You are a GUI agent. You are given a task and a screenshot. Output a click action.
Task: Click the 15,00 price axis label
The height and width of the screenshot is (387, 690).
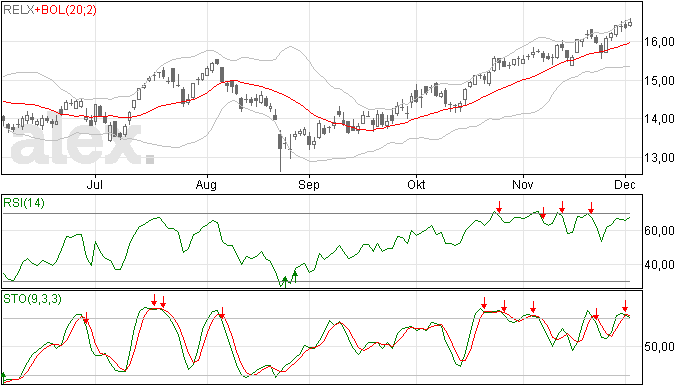tap(659, 81)
